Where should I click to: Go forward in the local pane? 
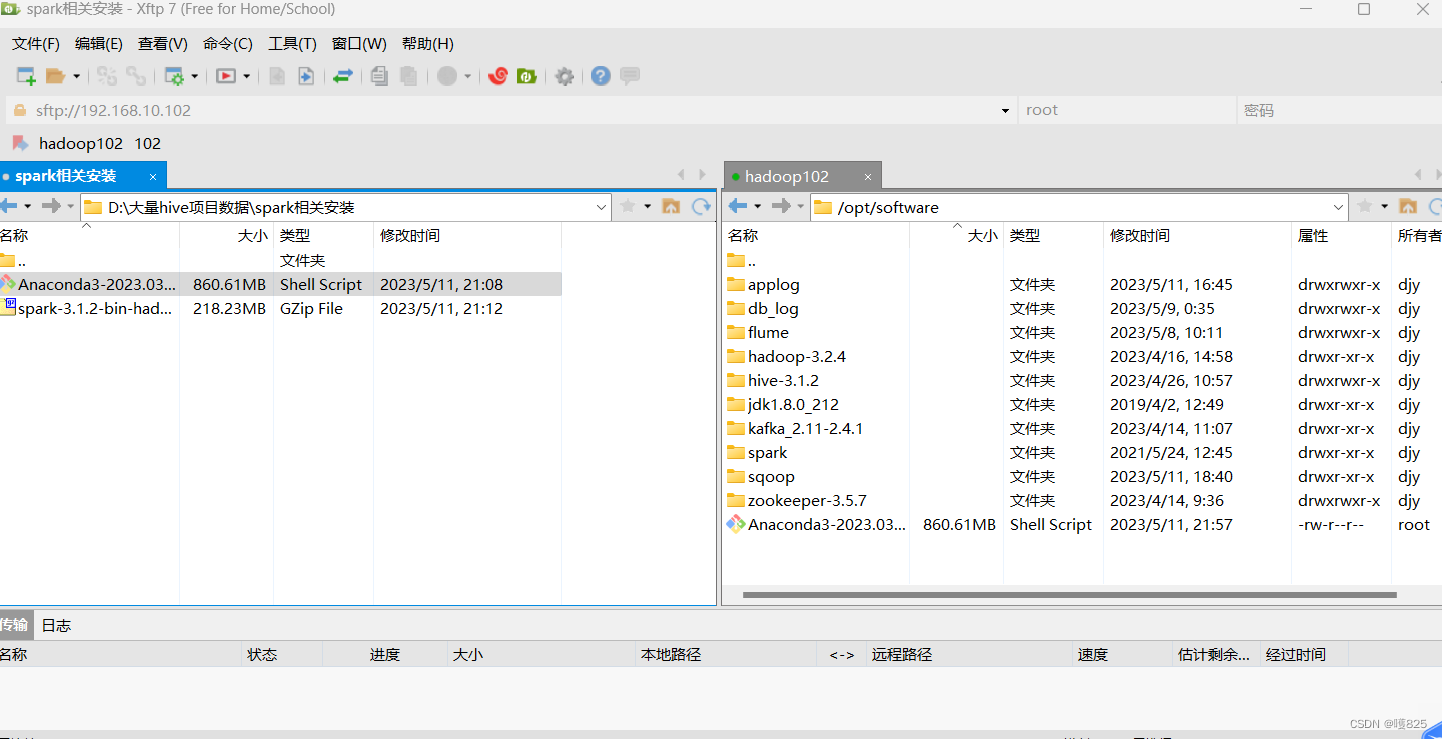coord(51,206)
